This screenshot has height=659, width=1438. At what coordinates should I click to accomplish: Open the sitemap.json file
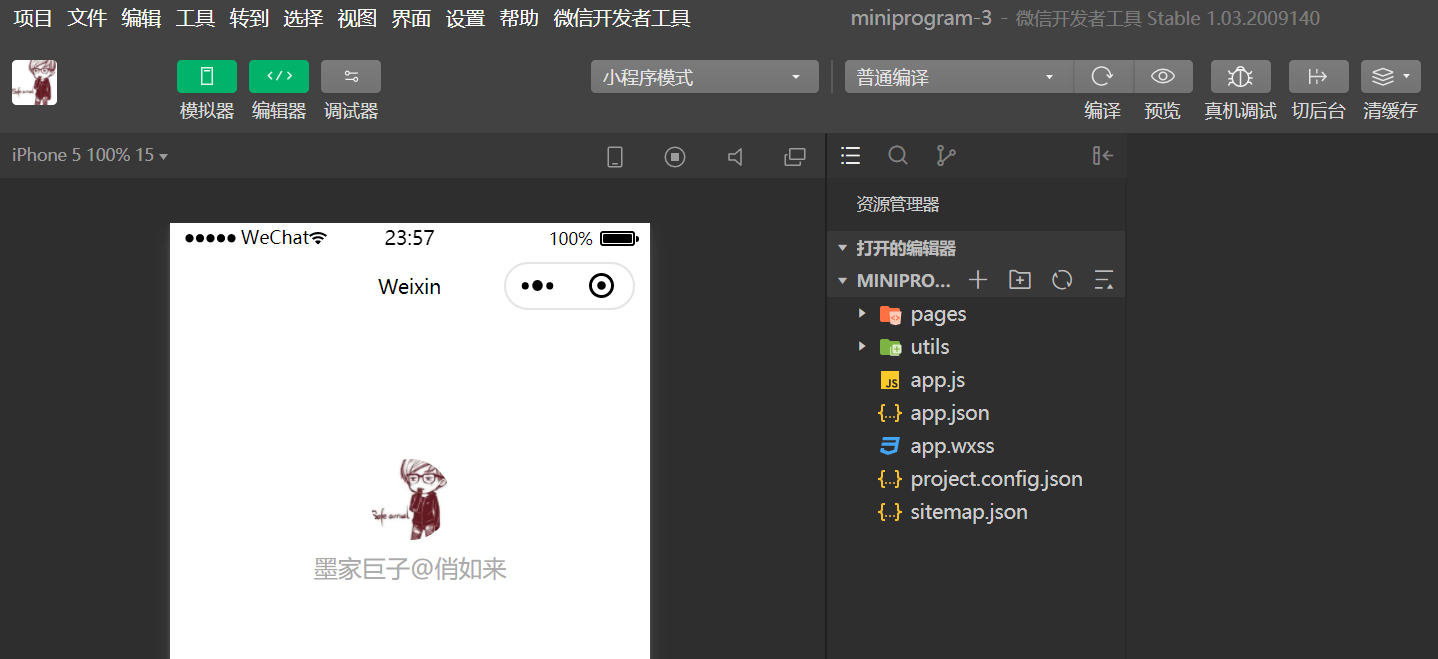tap(976, 512)
